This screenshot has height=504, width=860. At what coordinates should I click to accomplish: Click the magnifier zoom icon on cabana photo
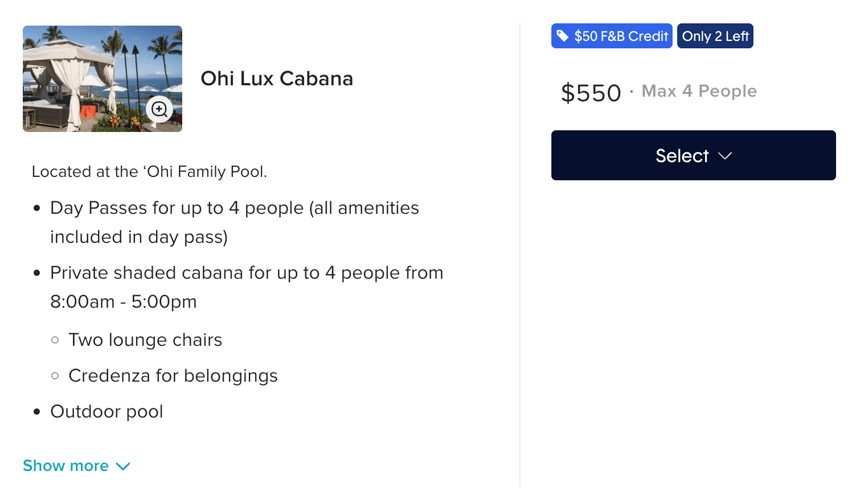159,109
